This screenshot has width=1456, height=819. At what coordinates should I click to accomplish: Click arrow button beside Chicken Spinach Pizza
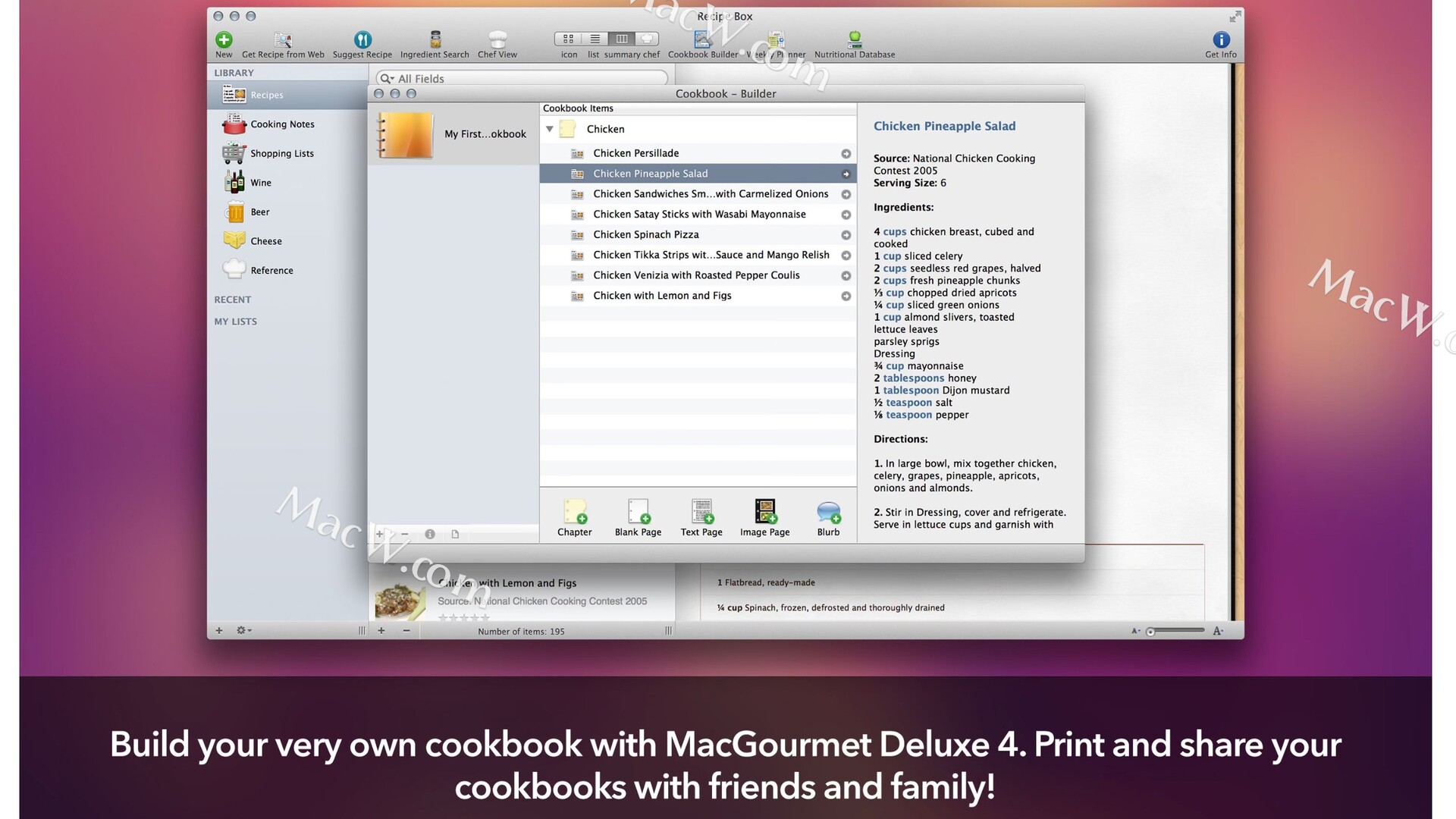[x=846, y=235]
